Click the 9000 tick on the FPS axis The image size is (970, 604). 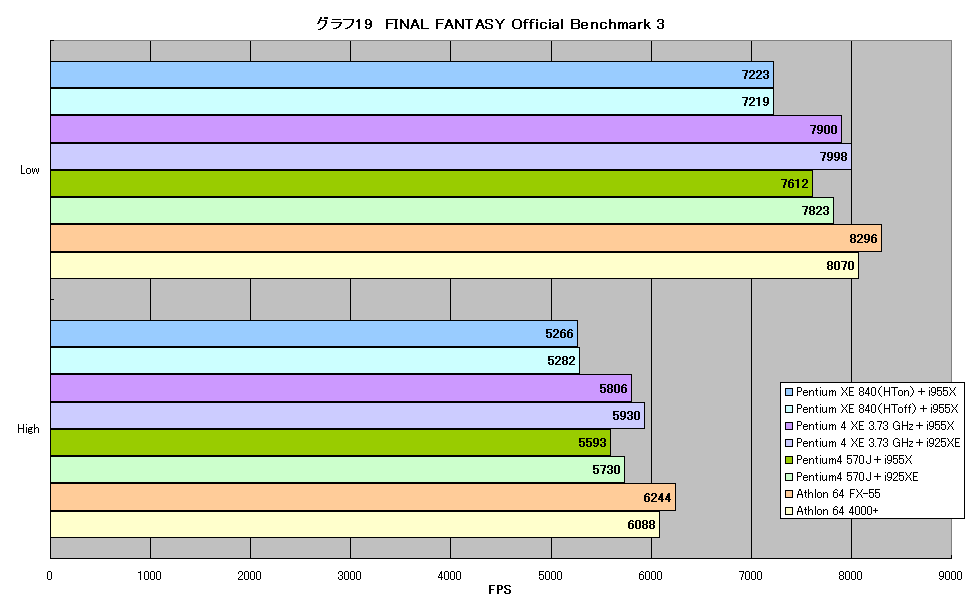950,576
